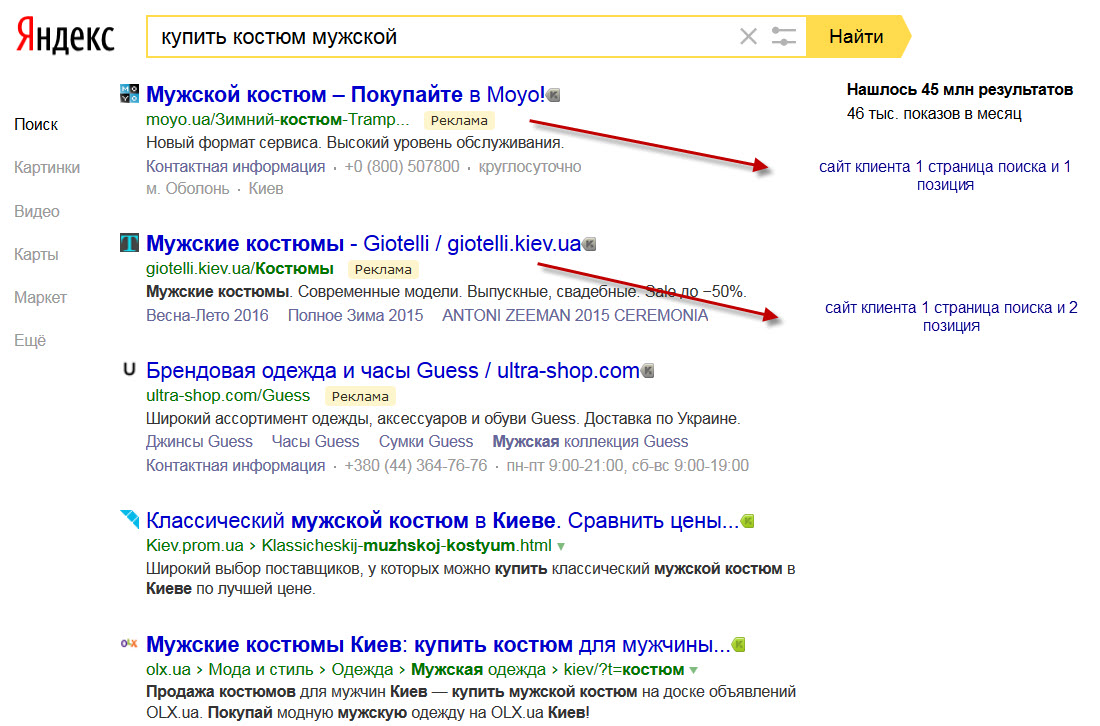Open search settings sliders icon

click(784, 36)
